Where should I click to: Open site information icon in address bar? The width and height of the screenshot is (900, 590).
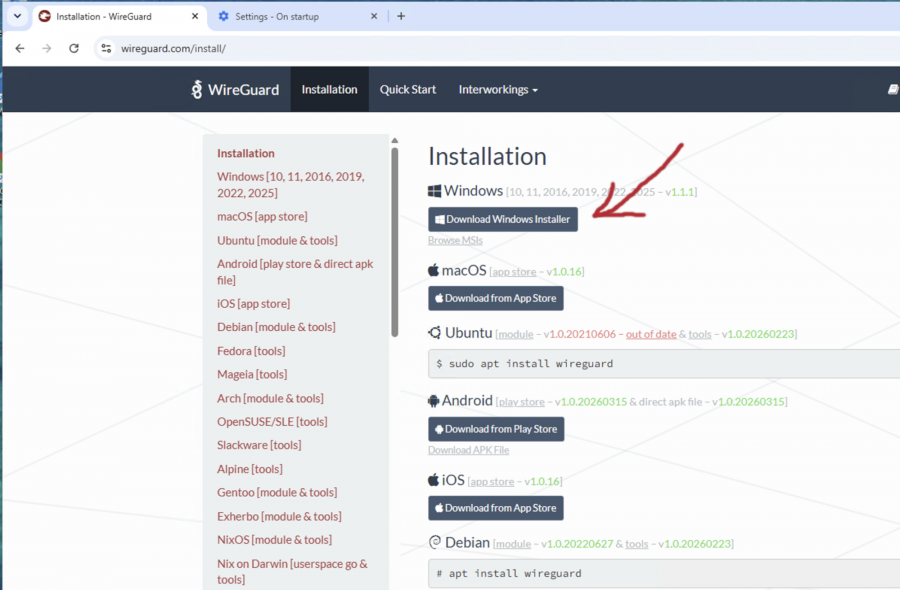pos(106,49)
